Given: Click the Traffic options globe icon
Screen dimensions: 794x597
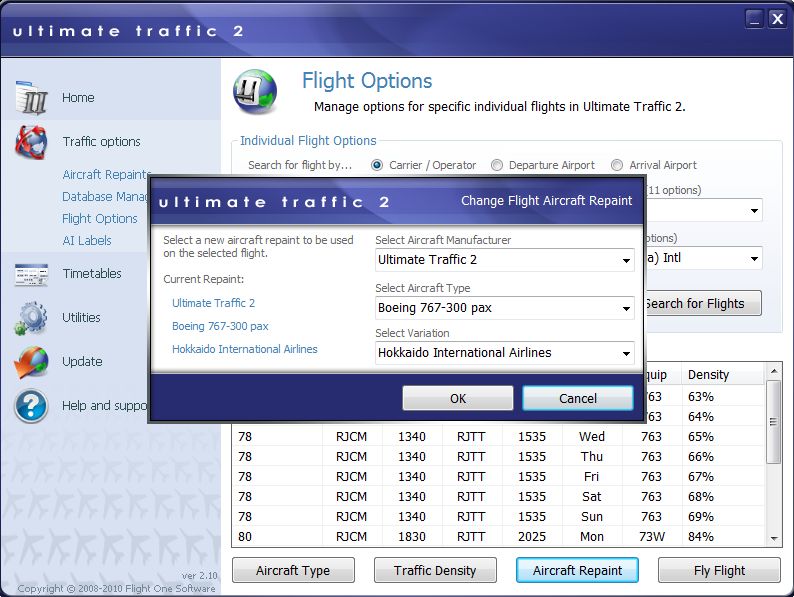Looking at the screenshot, I should (x=31, y=142).
